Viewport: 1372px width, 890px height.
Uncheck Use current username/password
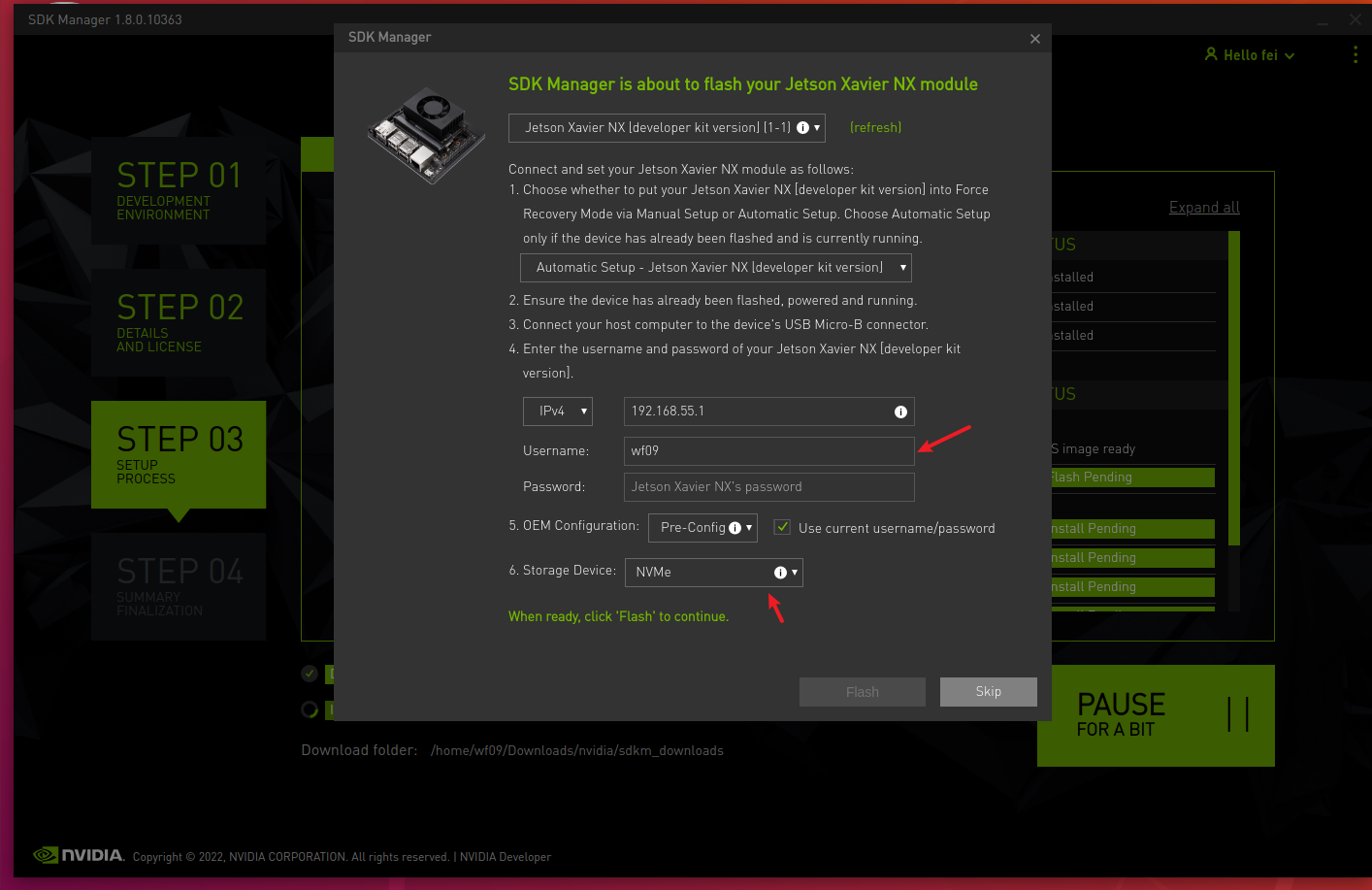(782, 527)
